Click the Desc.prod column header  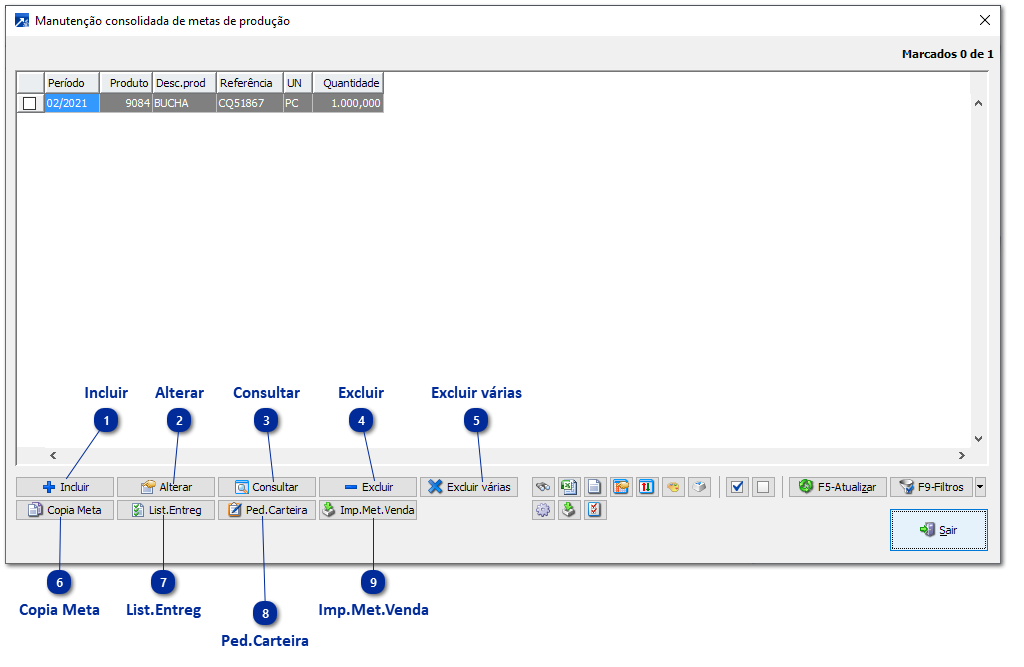[x=184, y=83]
